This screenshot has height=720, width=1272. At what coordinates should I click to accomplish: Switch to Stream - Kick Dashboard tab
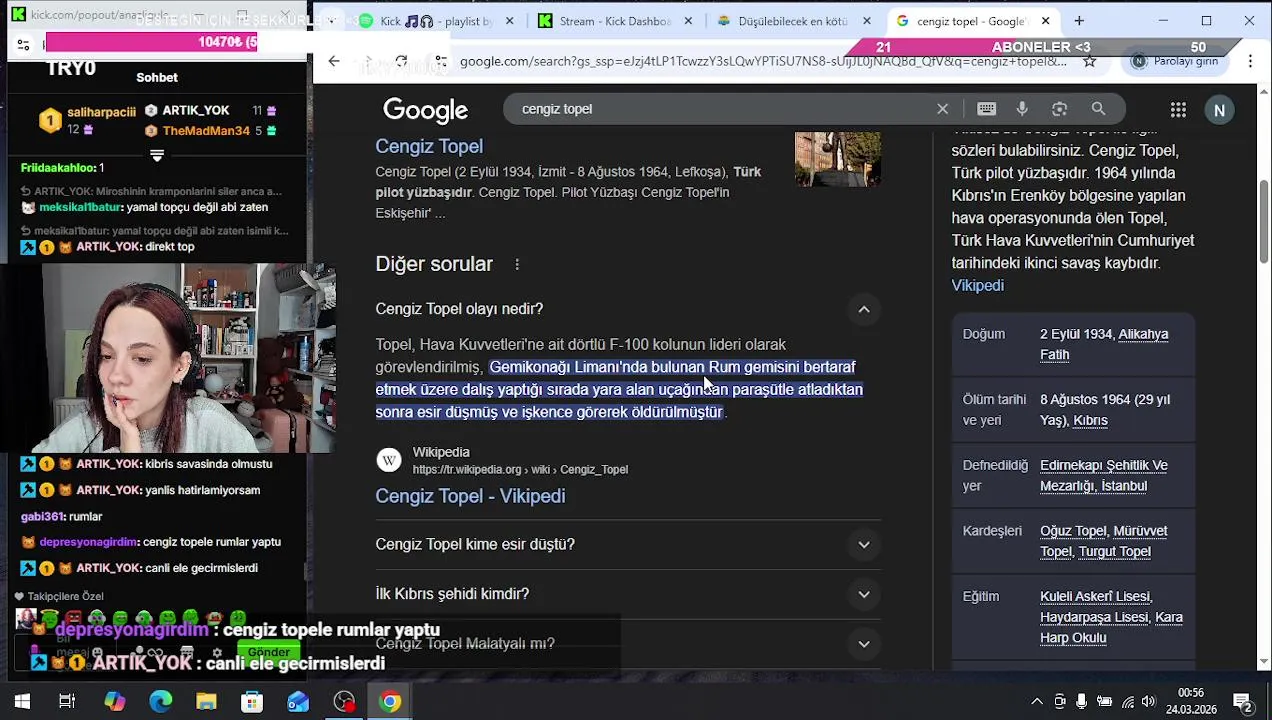click(614, 21)
